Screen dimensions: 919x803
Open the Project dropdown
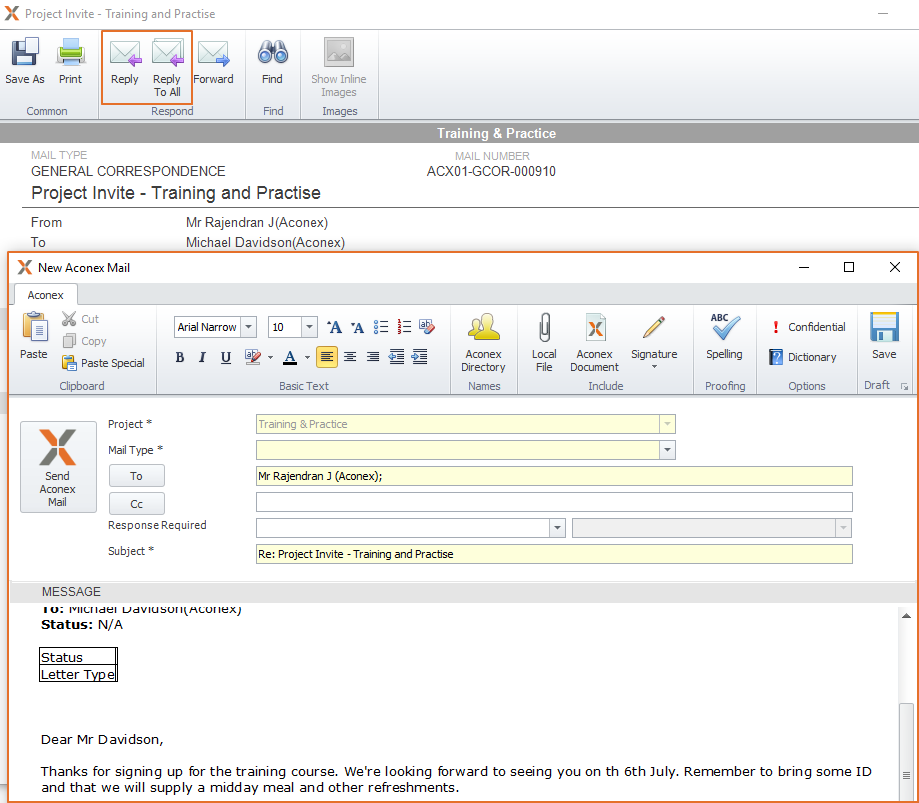667,424
